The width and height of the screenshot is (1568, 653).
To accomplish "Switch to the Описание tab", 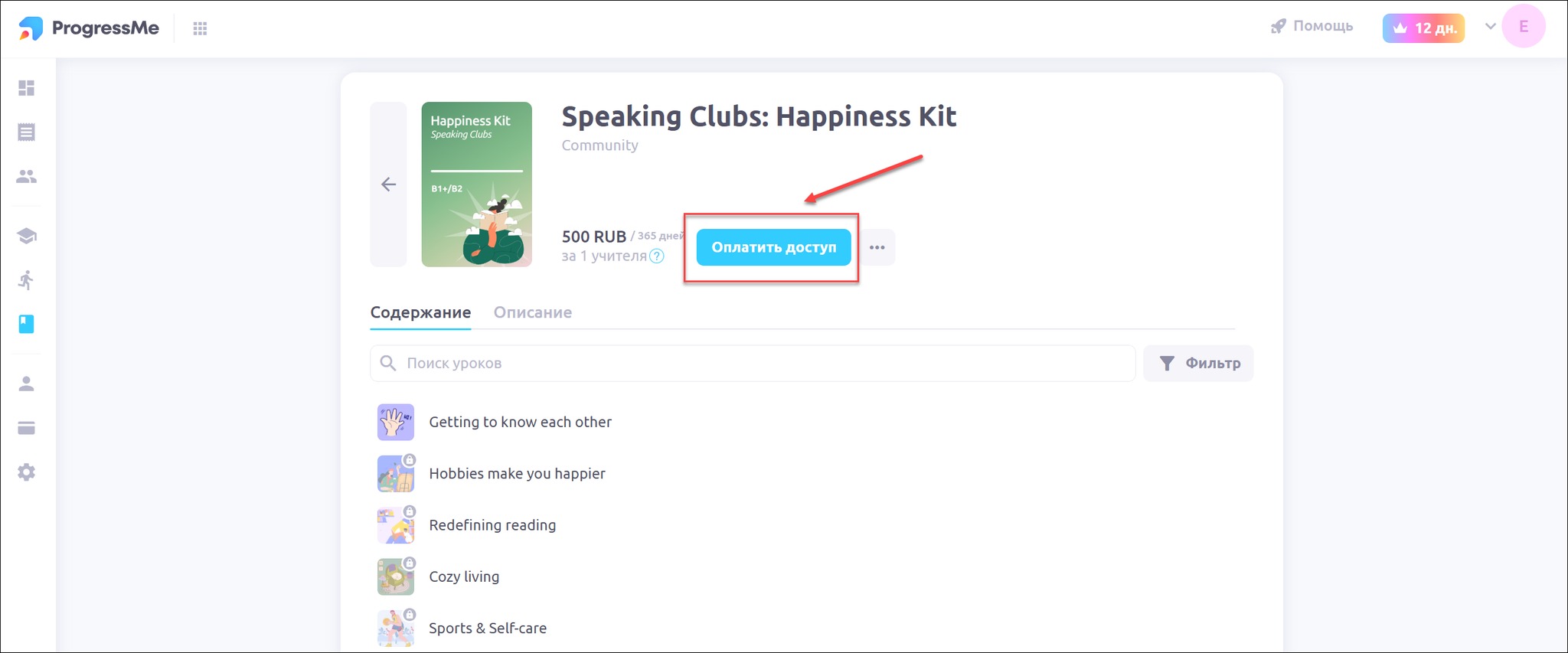I will [x=533, y=312].
